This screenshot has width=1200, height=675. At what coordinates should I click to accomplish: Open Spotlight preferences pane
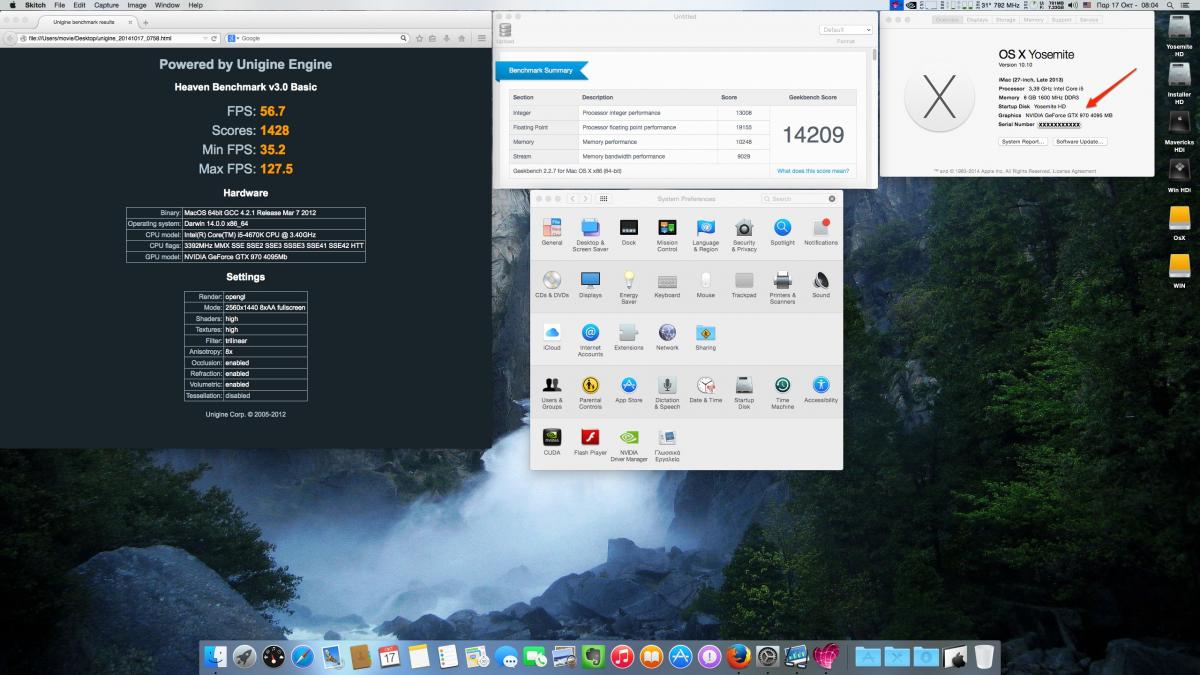782,232
